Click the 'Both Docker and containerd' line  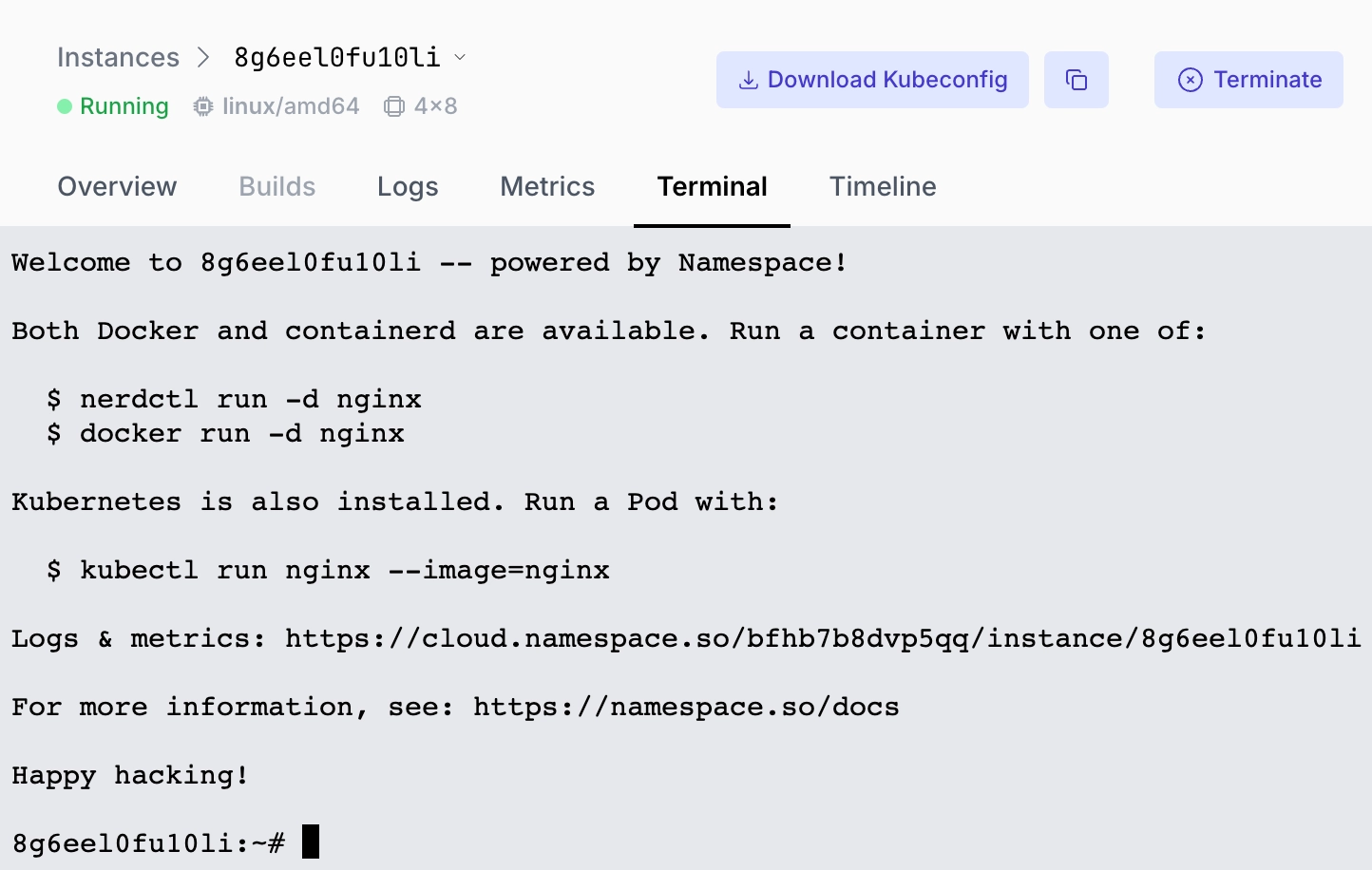click(609, 331)
